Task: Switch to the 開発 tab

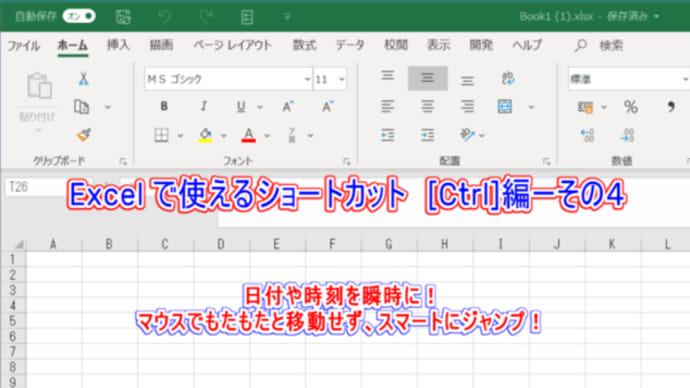Action: [x=481, y=45]
